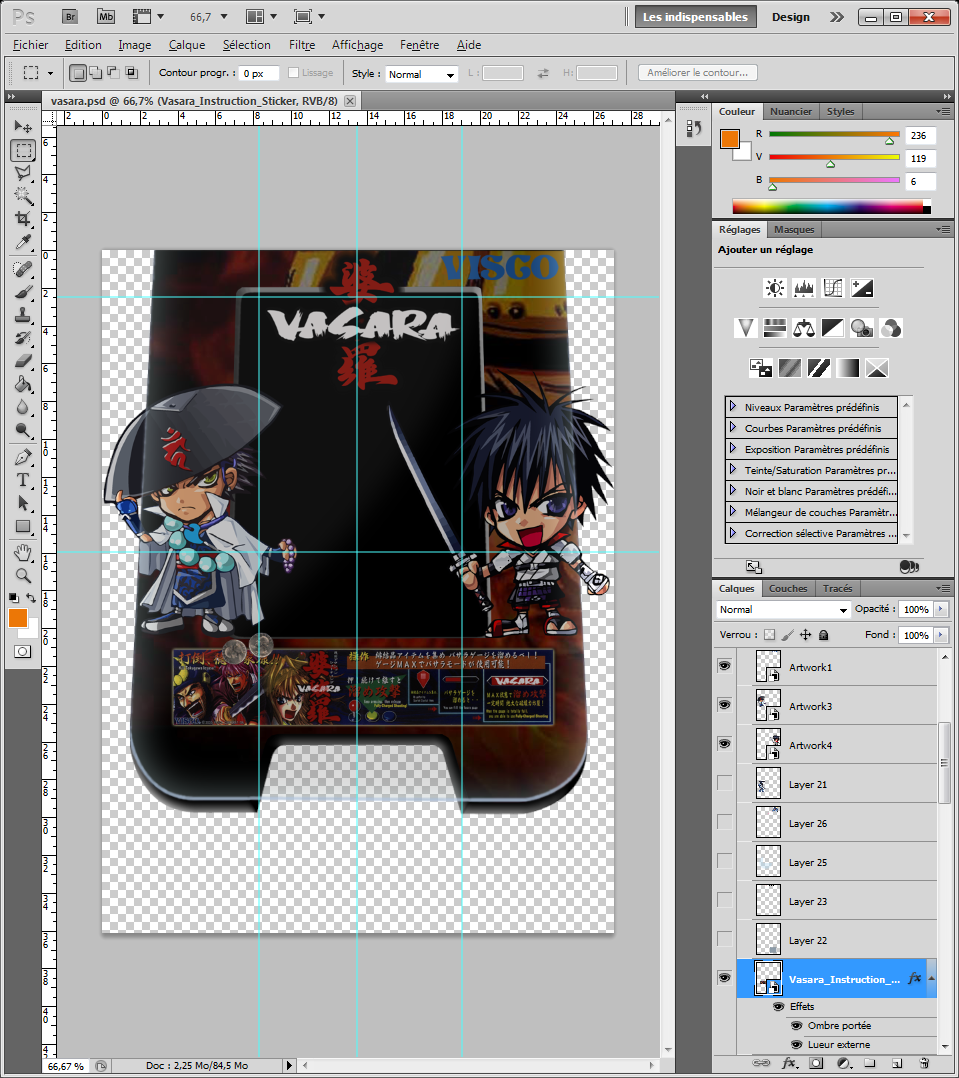Select the Pen tool
959x1078 pixels.
click(x=23, y=457)
